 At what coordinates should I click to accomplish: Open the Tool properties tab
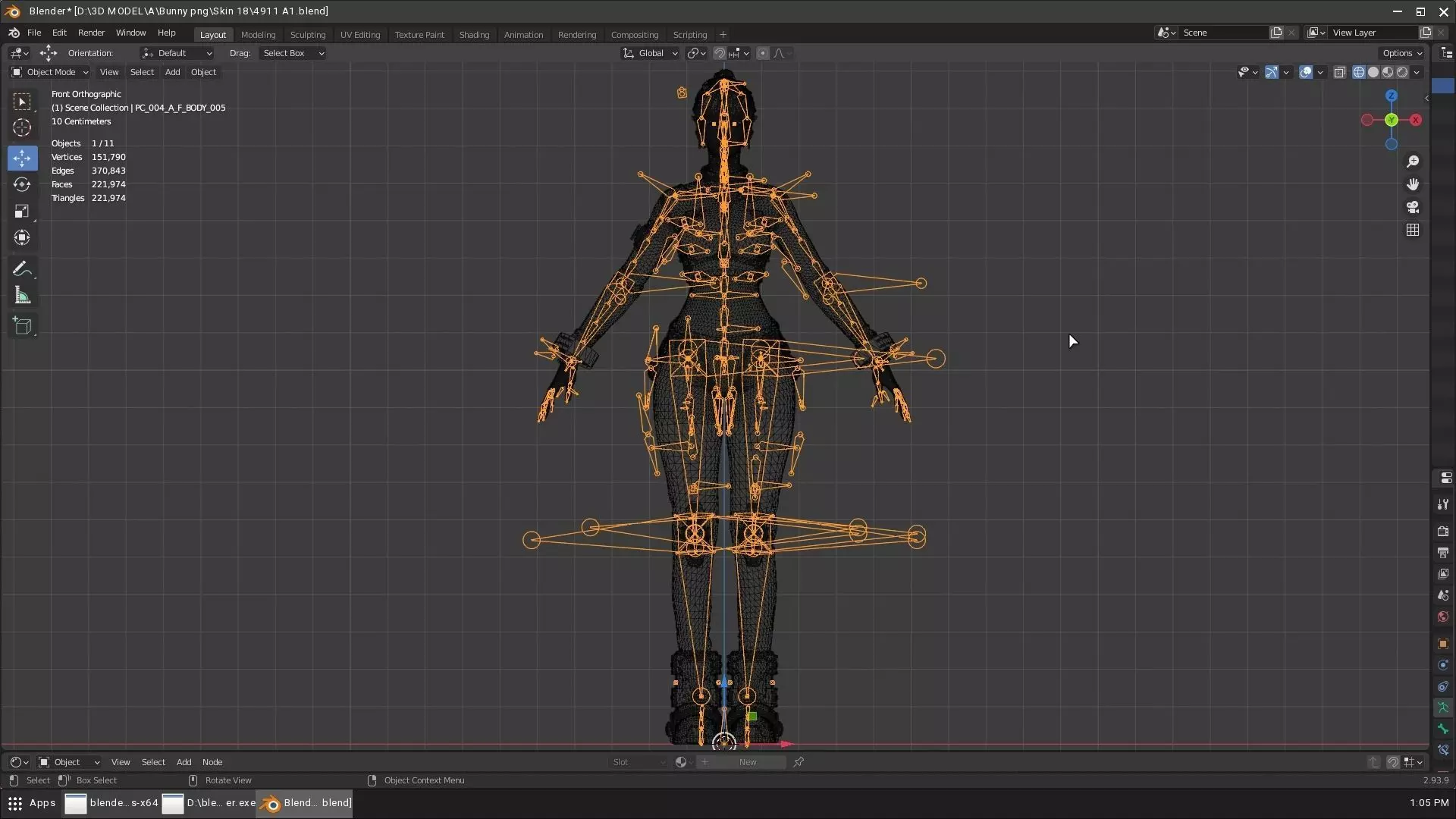(1443, 504)
